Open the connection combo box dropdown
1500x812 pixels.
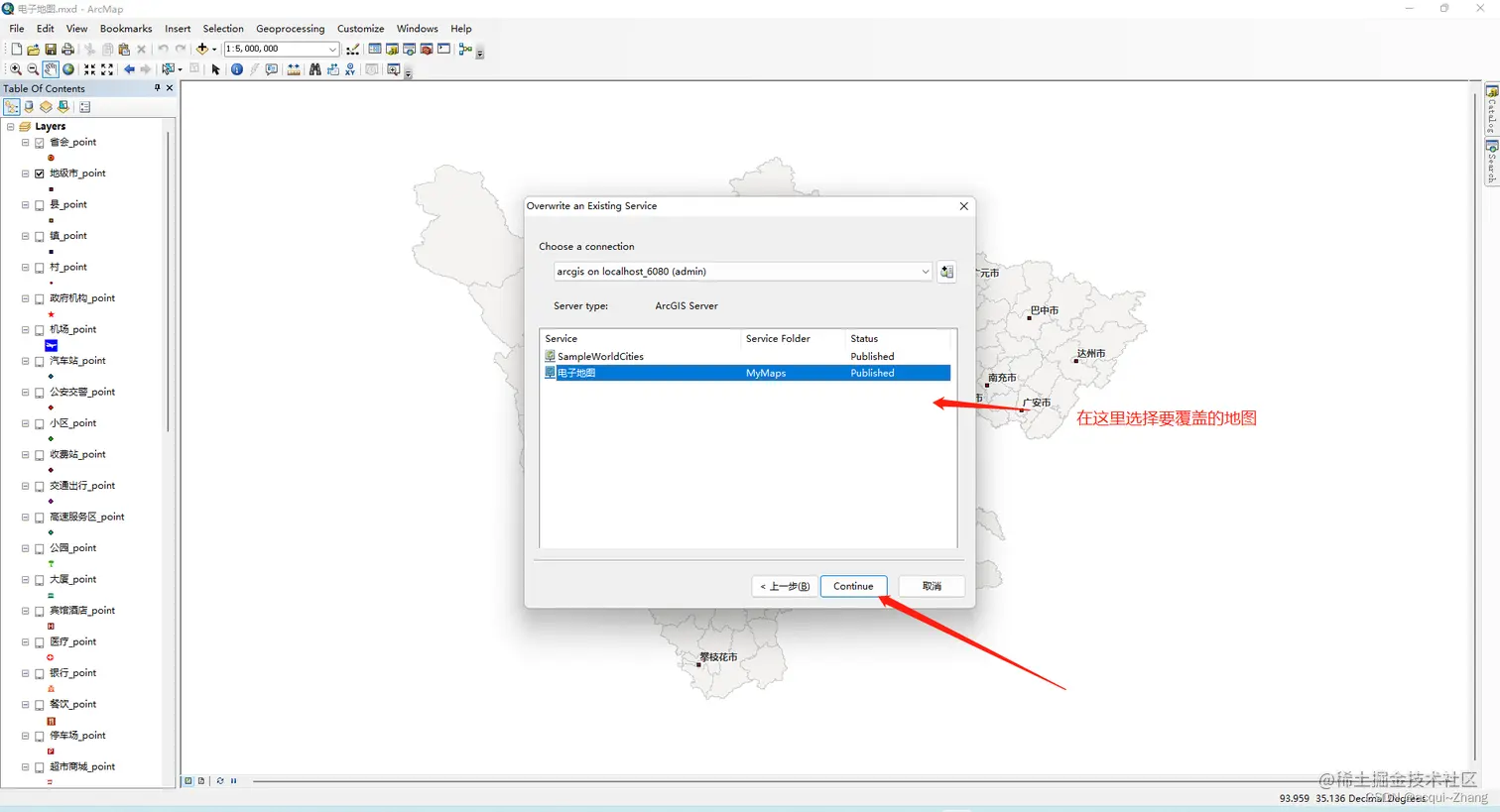(x=925, y=272)
